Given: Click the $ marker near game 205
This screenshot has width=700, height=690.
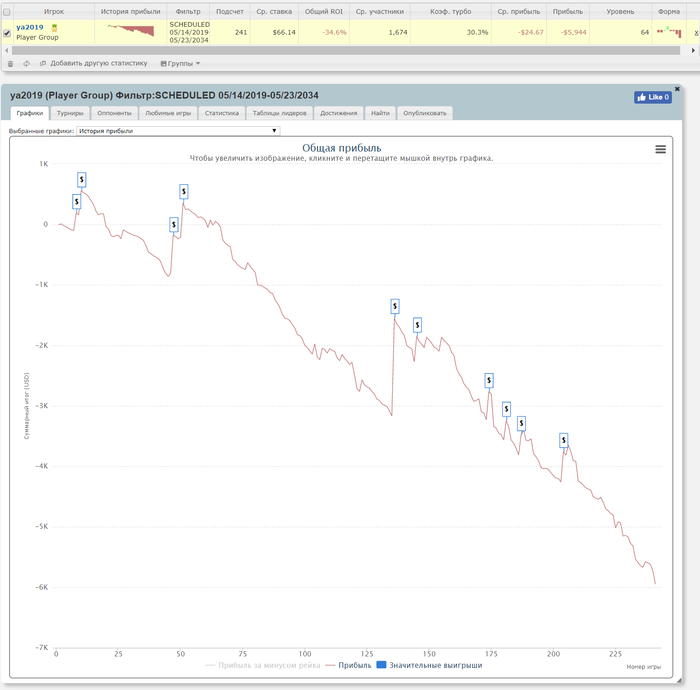Looking at the screenshot, I should tap(563, 440).
